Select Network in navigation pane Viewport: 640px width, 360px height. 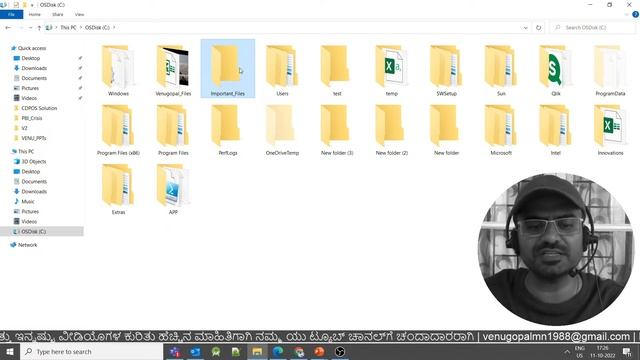click(x=27, y=245)
